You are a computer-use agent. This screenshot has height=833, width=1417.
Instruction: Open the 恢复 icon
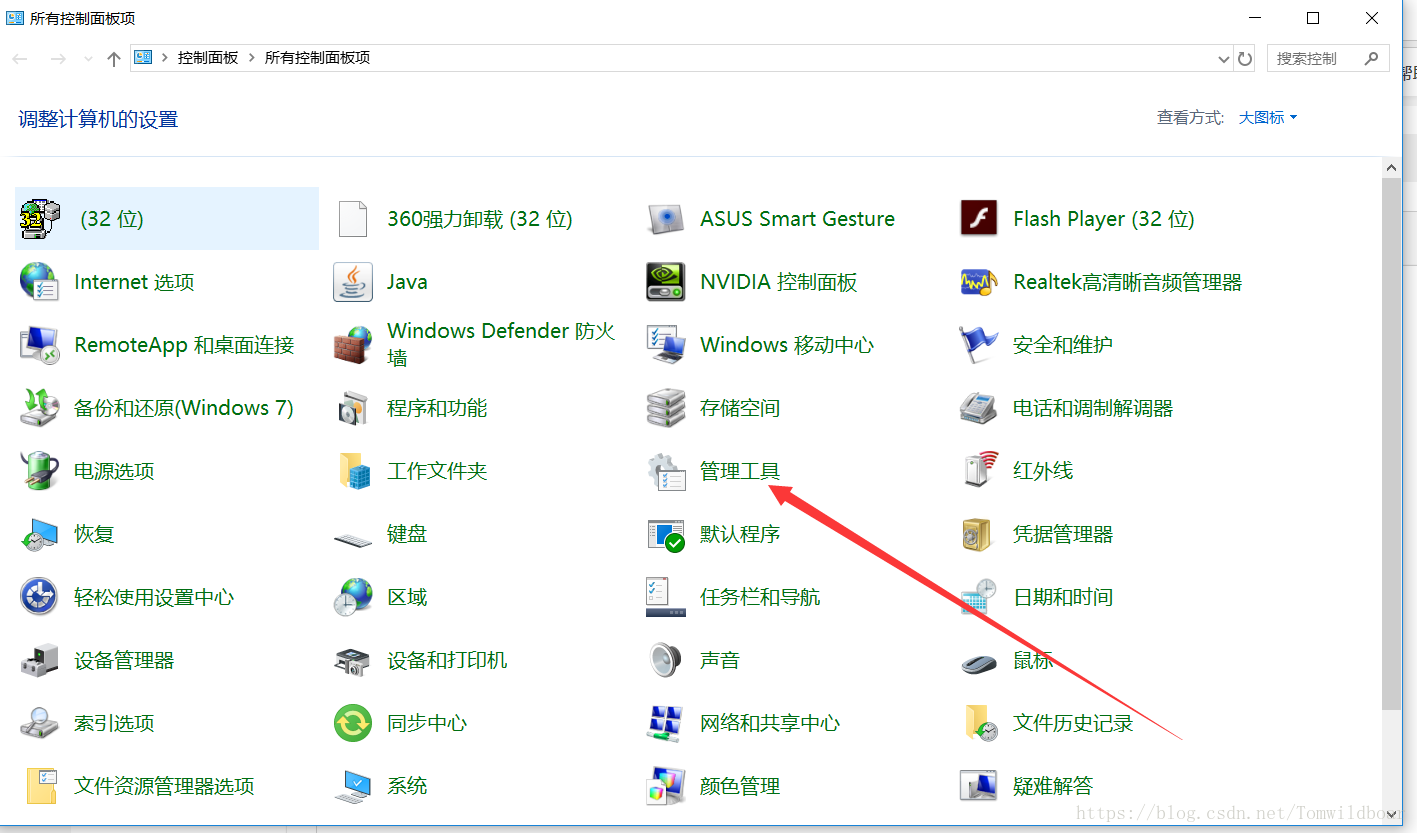pos(40,534)
